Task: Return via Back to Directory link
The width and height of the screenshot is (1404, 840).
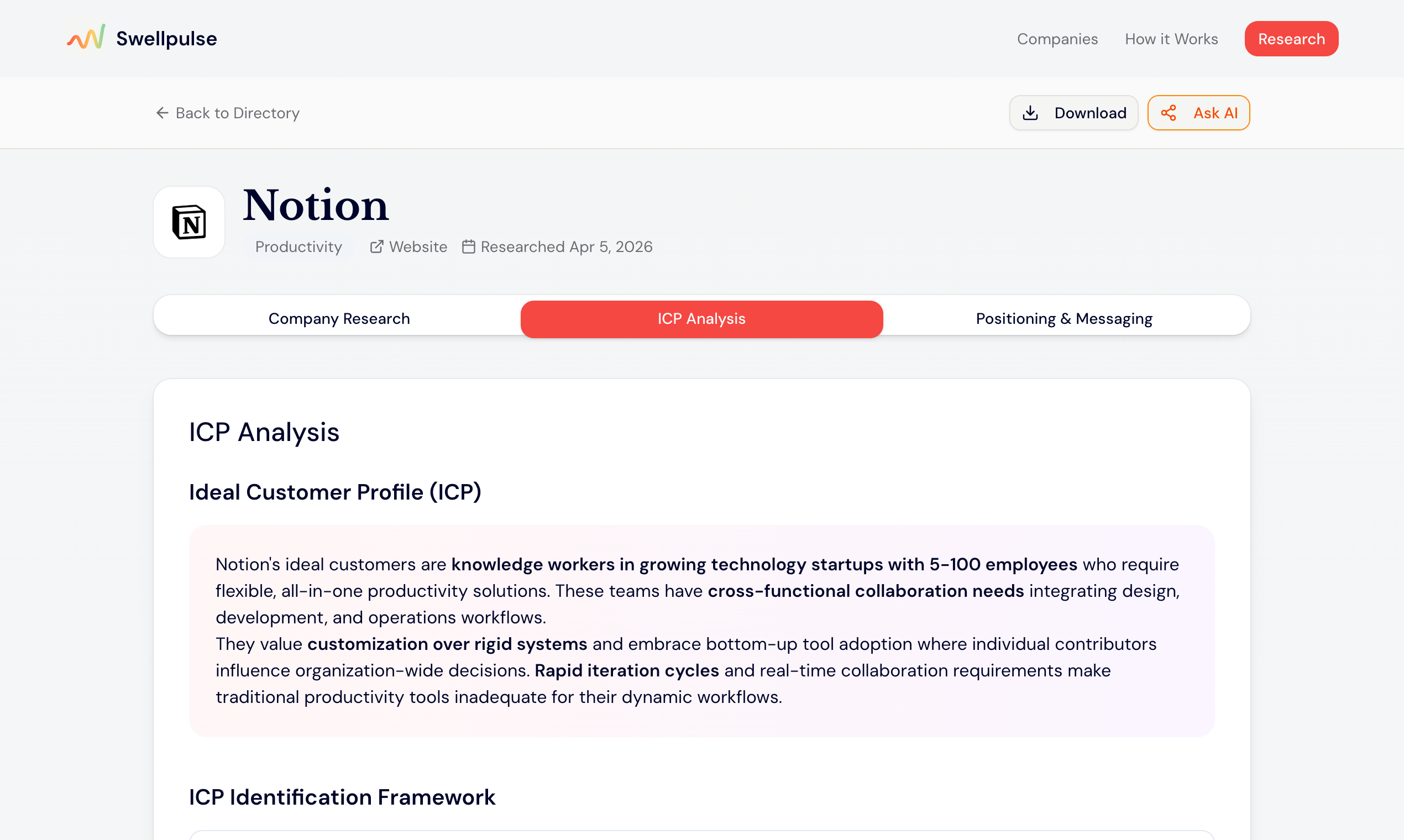Action: (237, 113)
